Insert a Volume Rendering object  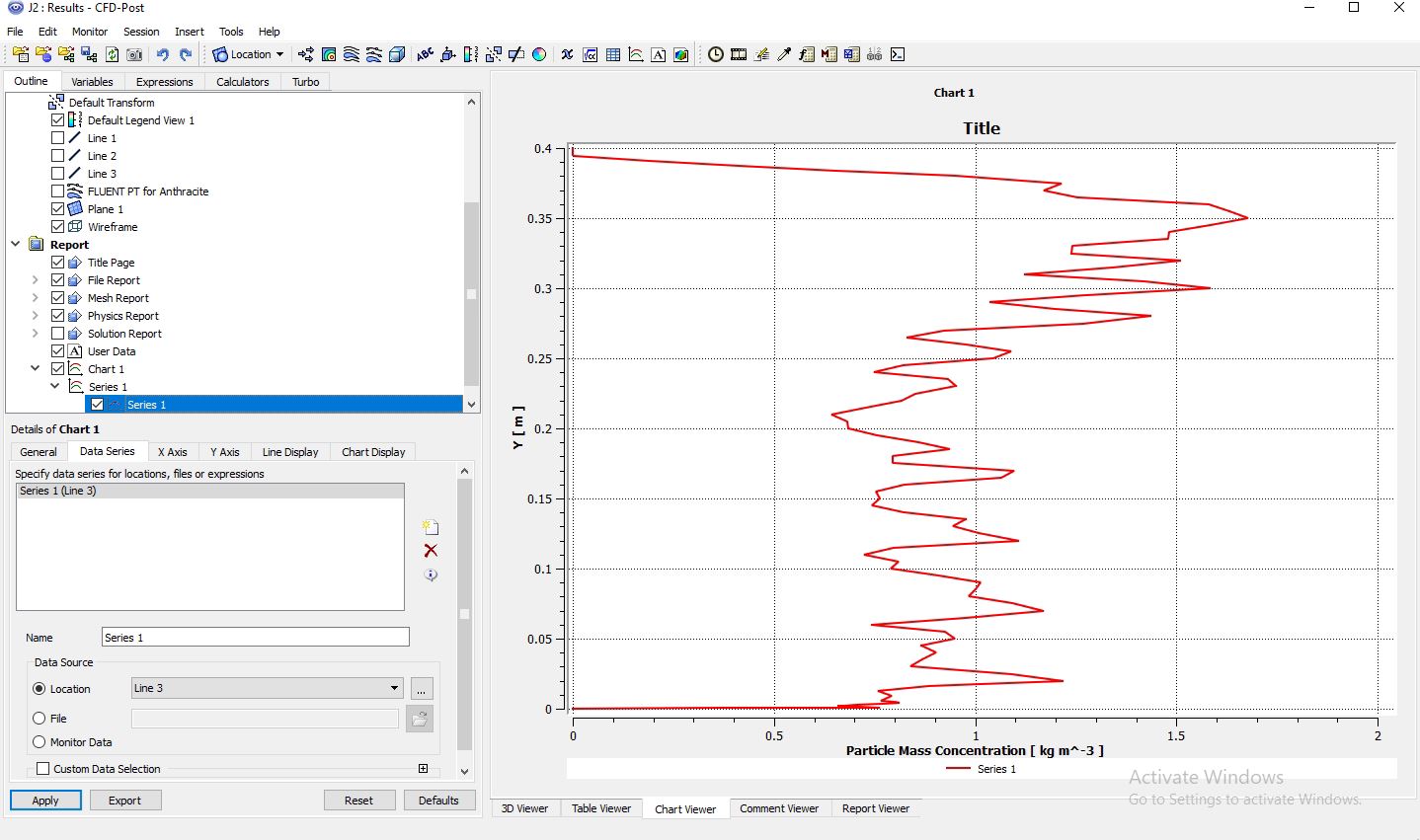pyautogui.click(x=397, y=54)
